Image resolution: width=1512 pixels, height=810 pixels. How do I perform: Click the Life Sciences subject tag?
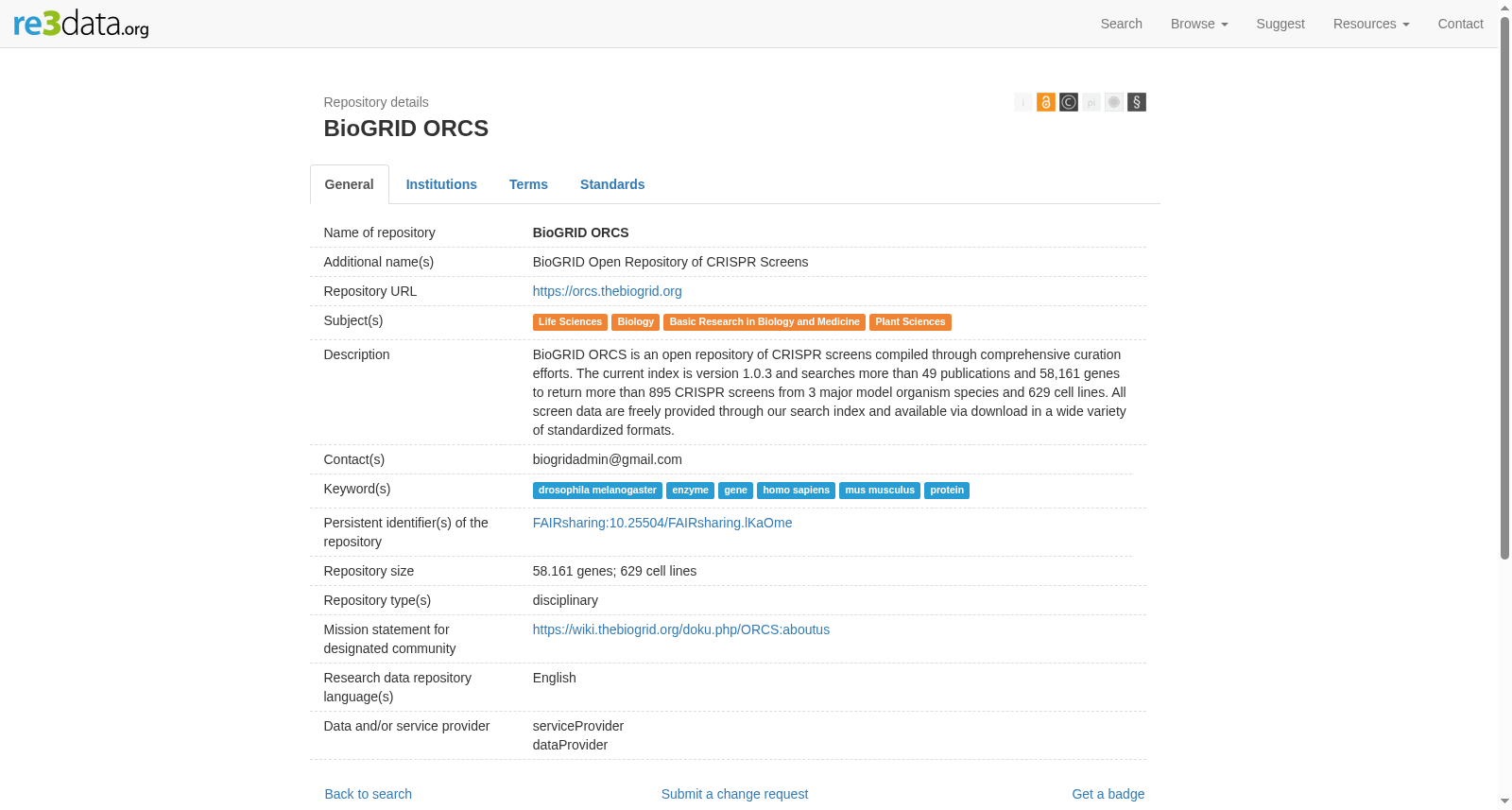point(570,322)
